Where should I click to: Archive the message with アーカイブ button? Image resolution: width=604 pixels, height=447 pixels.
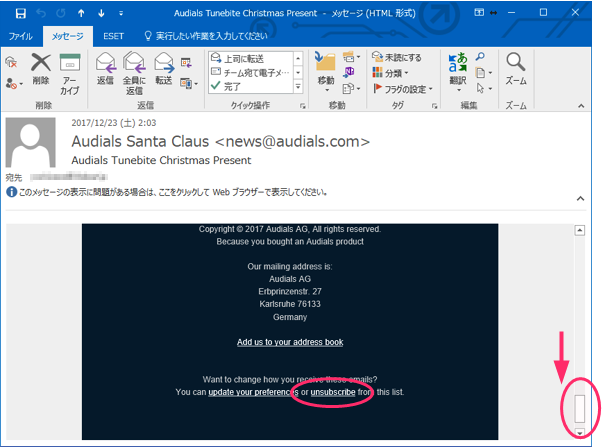pos(70,74)
